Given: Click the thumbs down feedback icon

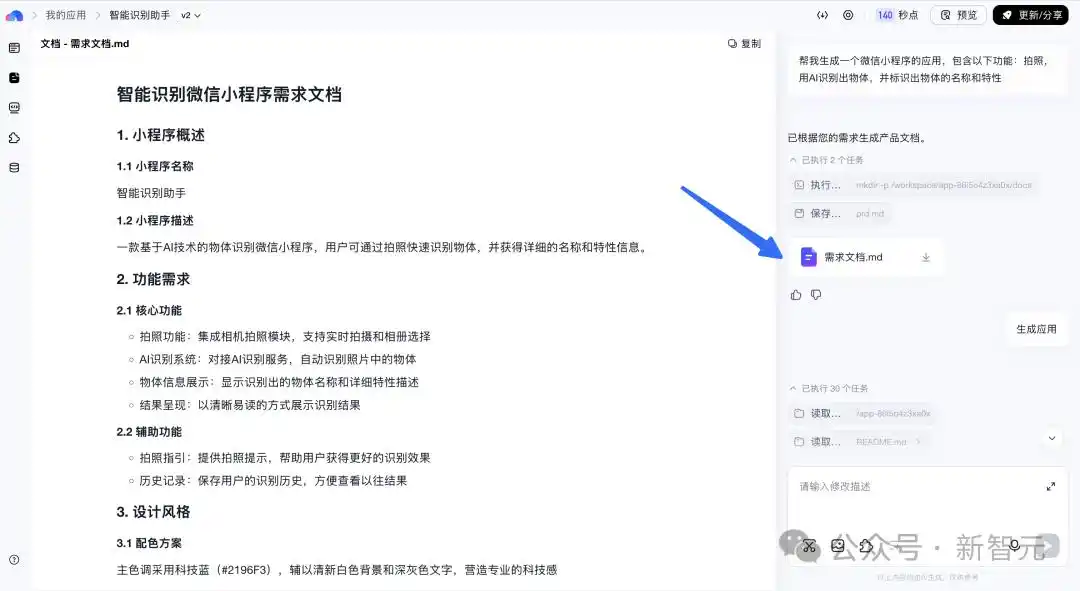Looking at the screenshot, I should (x=816, y=295).
